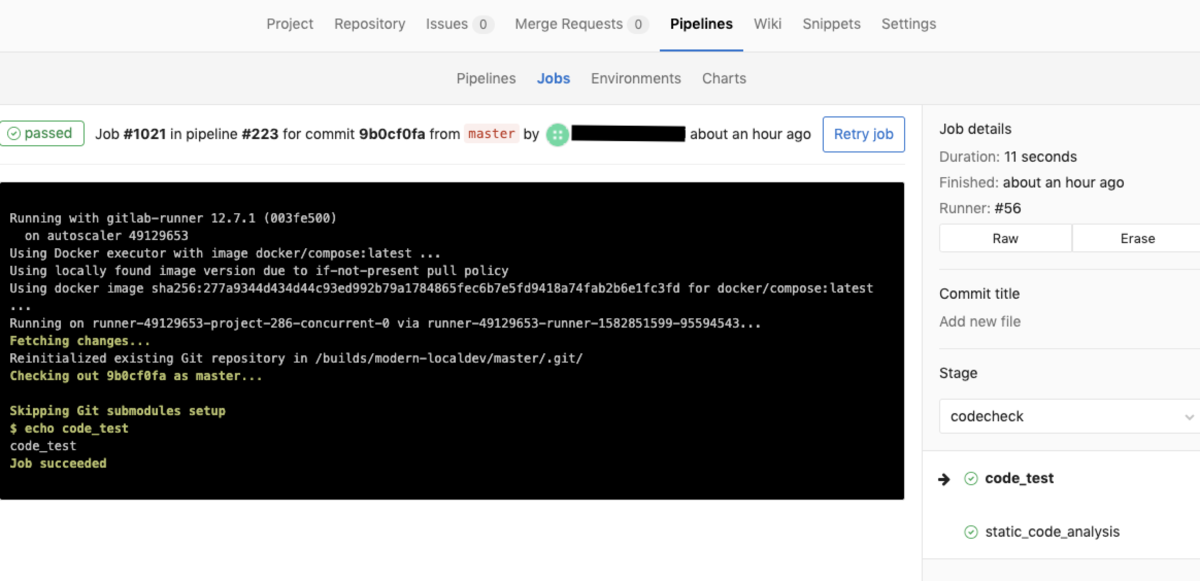Select the Jobs sub-tab
The width and height of the screenshot is (1200, 581).
[x=553, y=78]
